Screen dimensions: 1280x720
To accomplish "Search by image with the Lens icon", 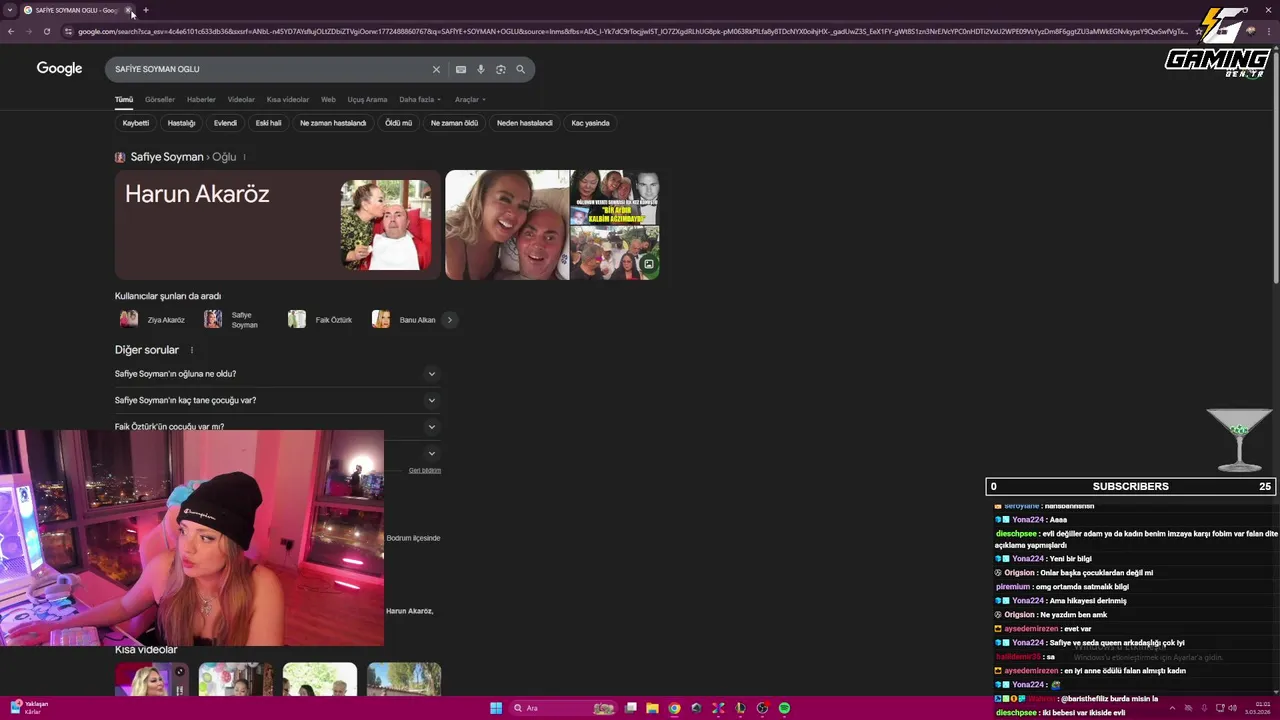I will point(501,69).
